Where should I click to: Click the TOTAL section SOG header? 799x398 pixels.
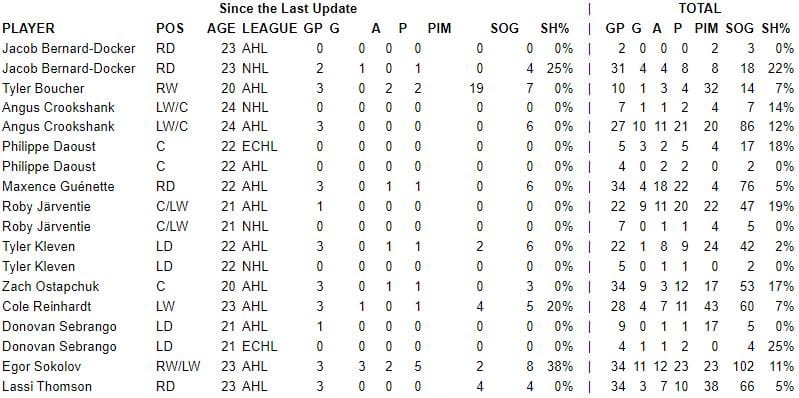[740, 28]
